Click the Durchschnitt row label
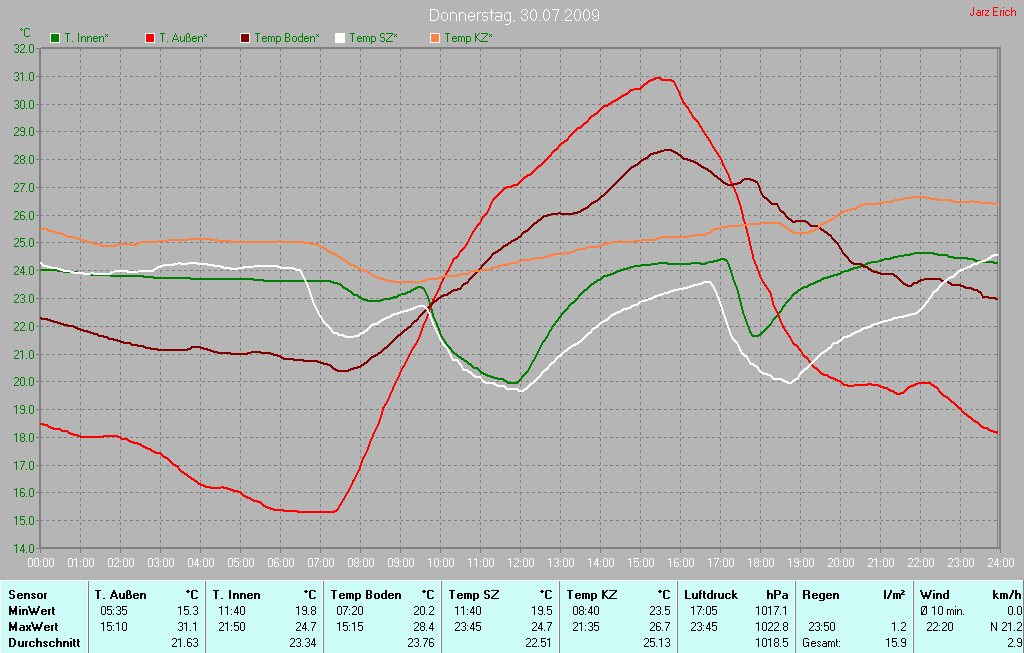Viewport: 1024px width, 653px height. click(x=40, y=643)
